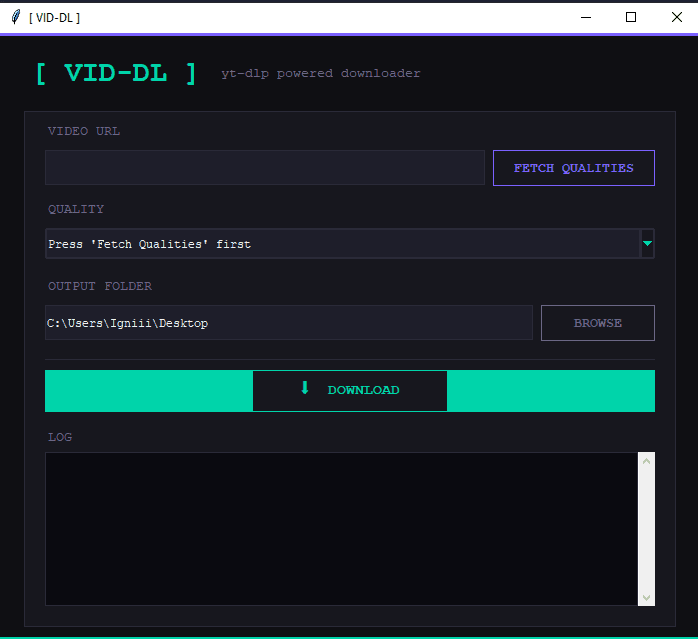698x639 pixels.
Task: Expand the quality dropdown arrow
Action: click(647, 244)
